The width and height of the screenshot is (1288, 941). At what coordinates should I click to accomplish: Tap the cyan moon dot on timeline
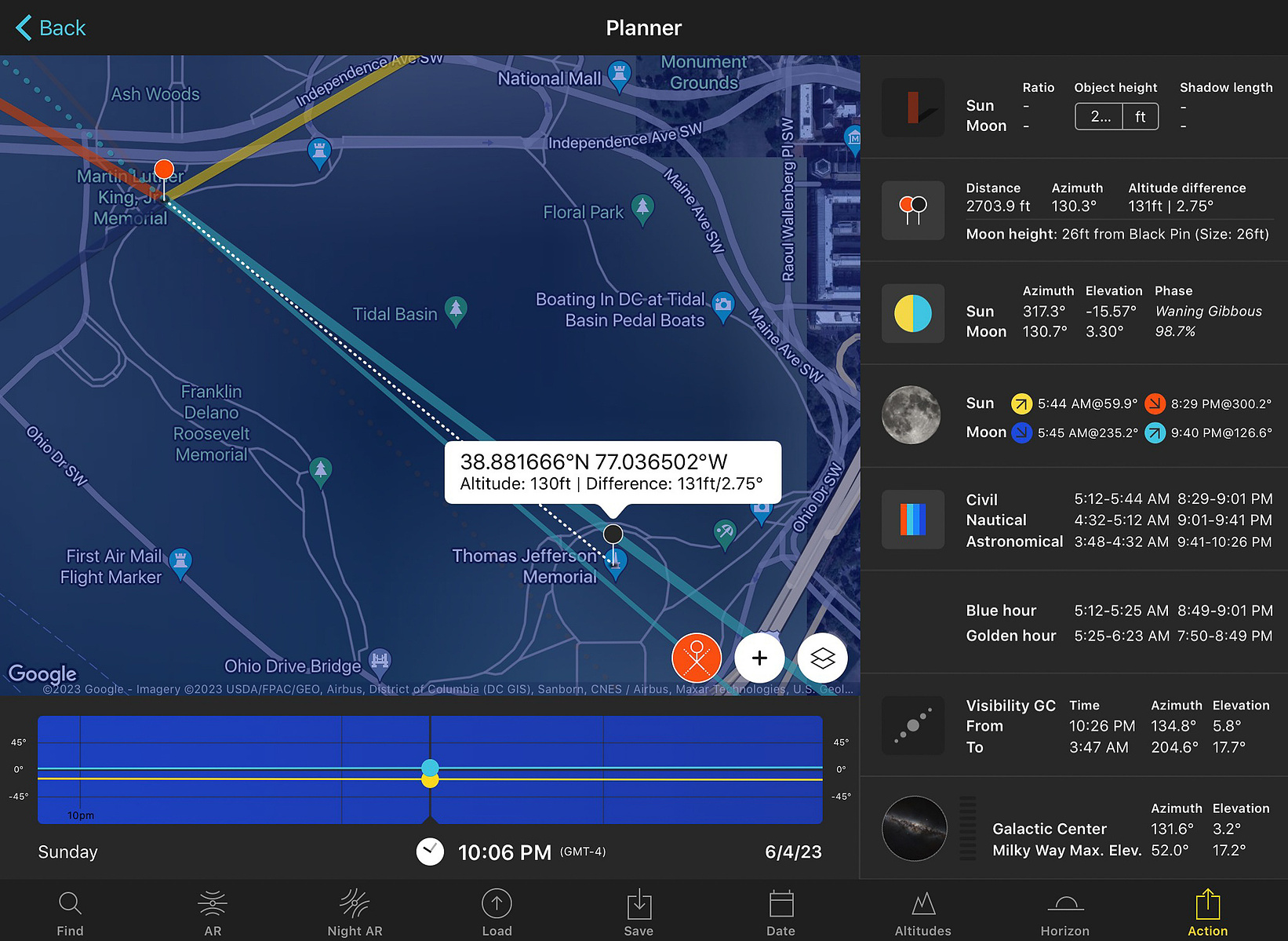pyautogui.click(x=430, y=768)
